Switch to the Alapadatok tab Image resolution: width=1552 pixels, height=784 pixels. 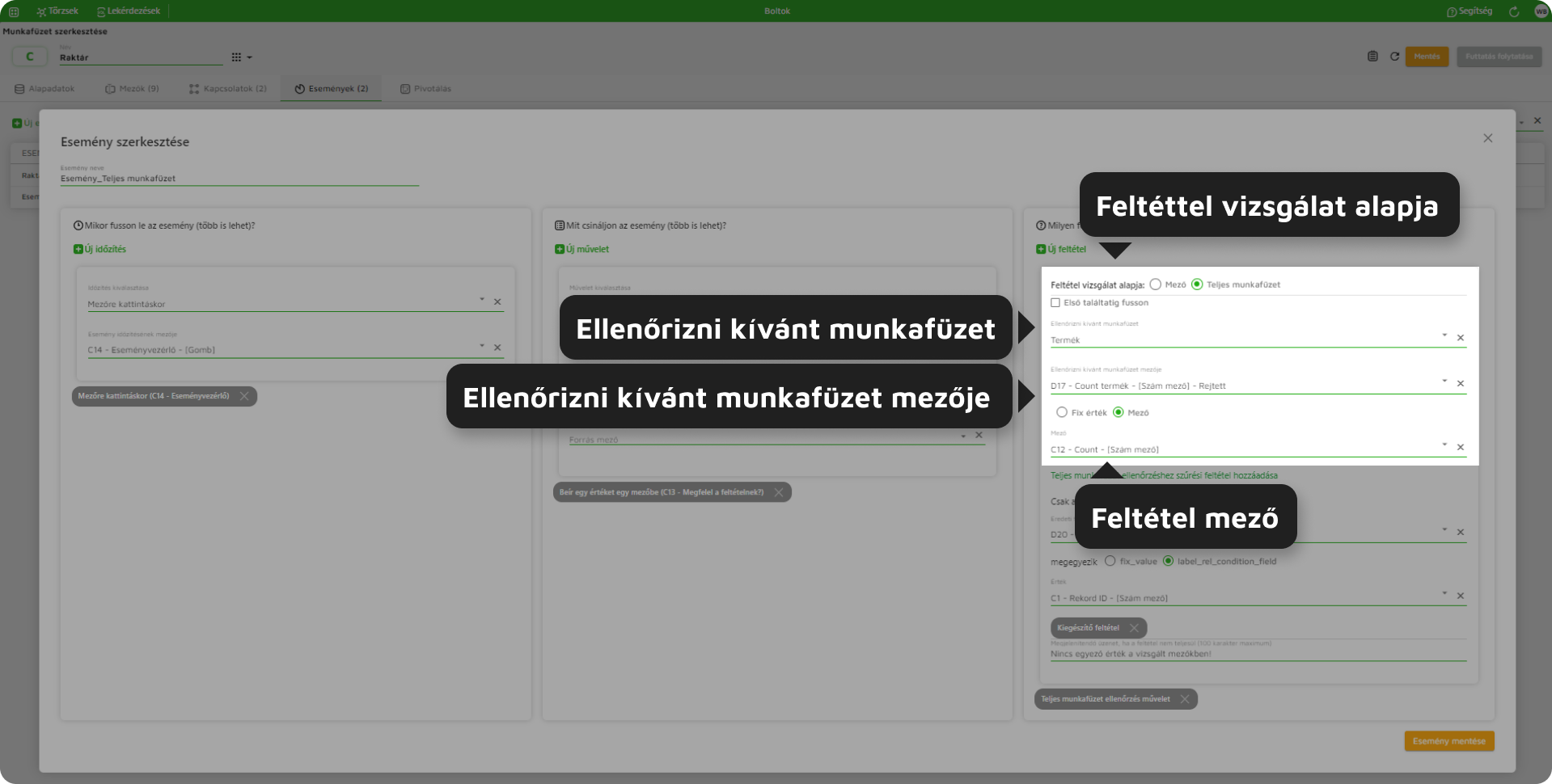44,89
